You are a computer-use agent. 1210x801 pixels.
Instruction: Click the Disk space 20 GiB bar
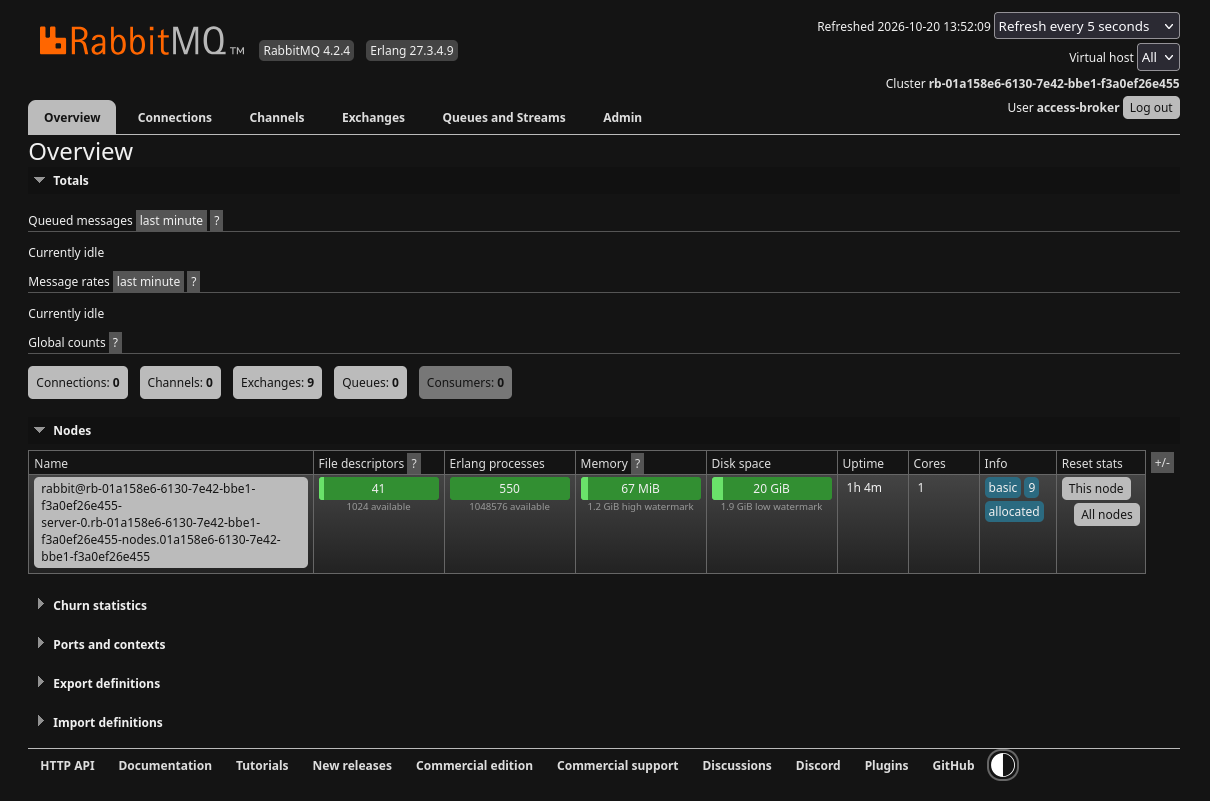click(772, 489)
